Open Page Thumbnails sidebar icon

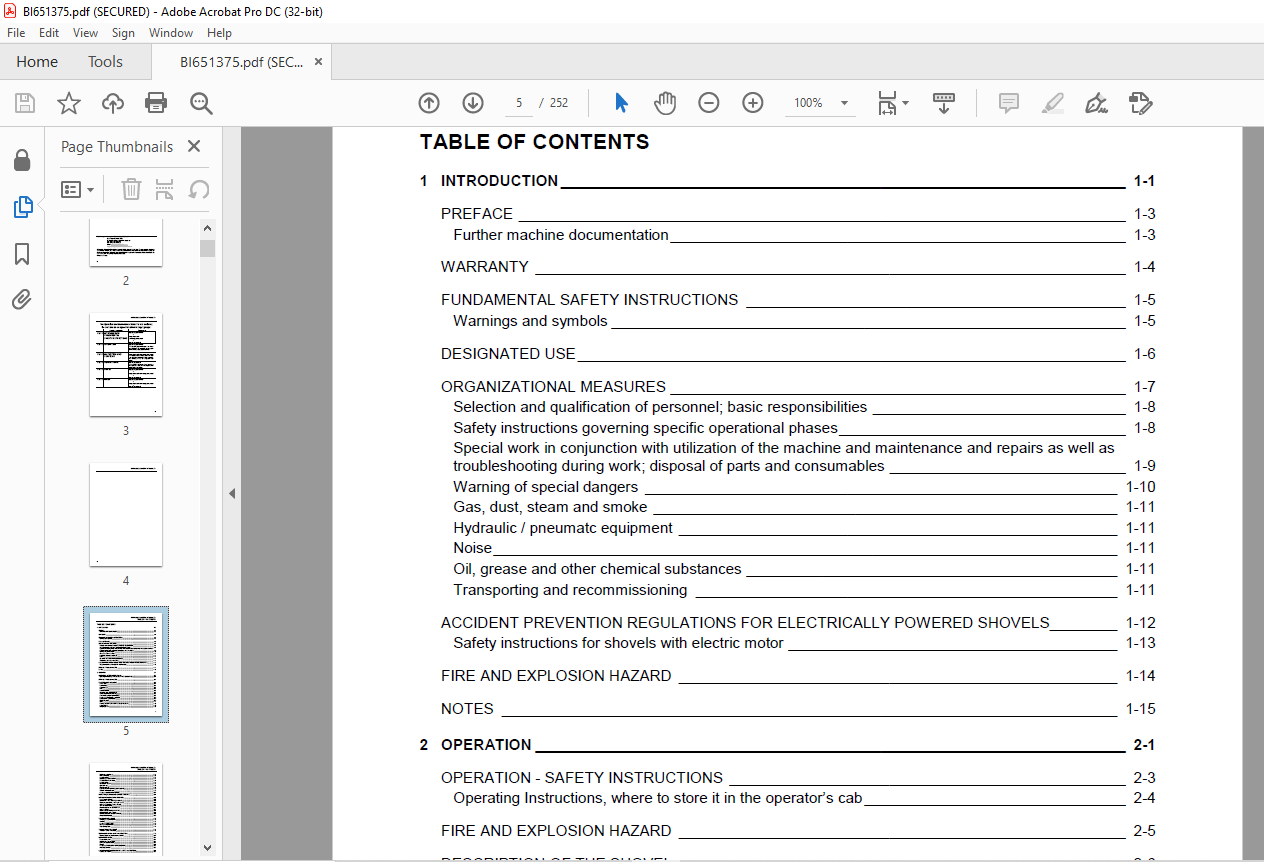(22, 207)
